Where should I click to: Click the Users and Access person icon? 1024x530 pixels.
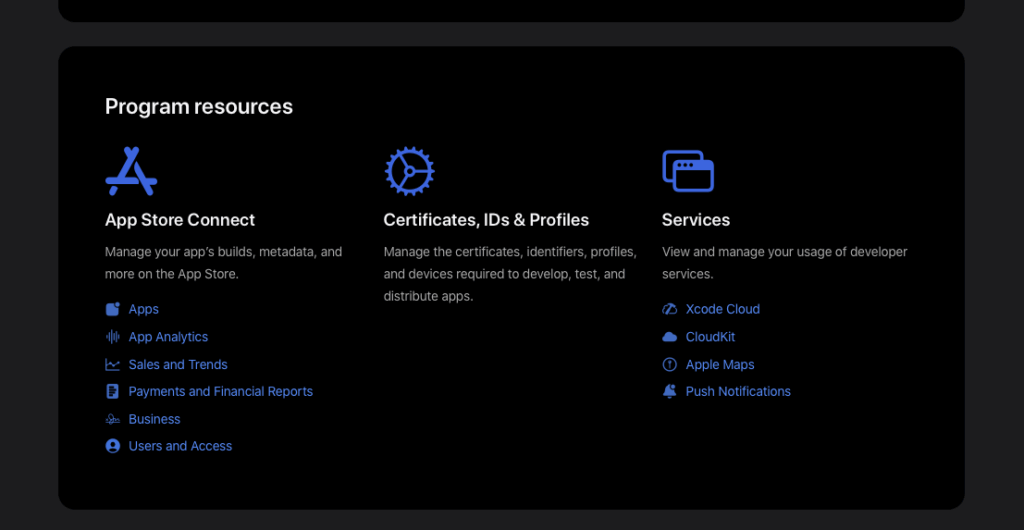coord(113,446)
